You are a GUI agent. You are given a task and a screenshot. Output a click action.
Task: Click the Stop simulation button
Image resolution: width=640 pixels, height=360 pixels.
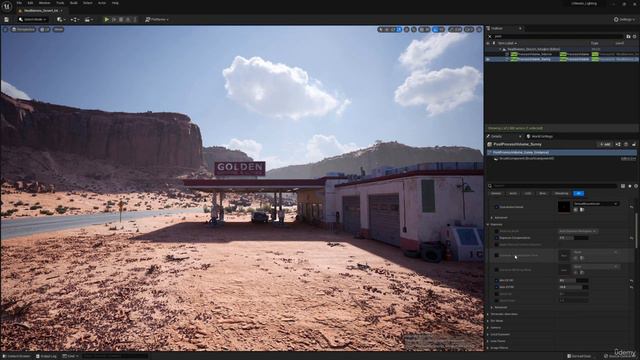[121, 20]
